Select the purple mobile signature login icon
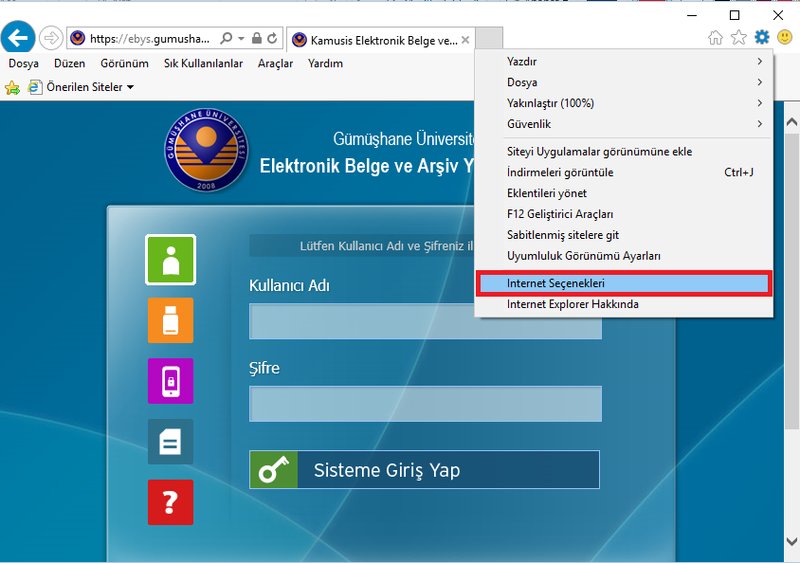The height and width of the screenshot is (563, 800). tap(170, 381)
